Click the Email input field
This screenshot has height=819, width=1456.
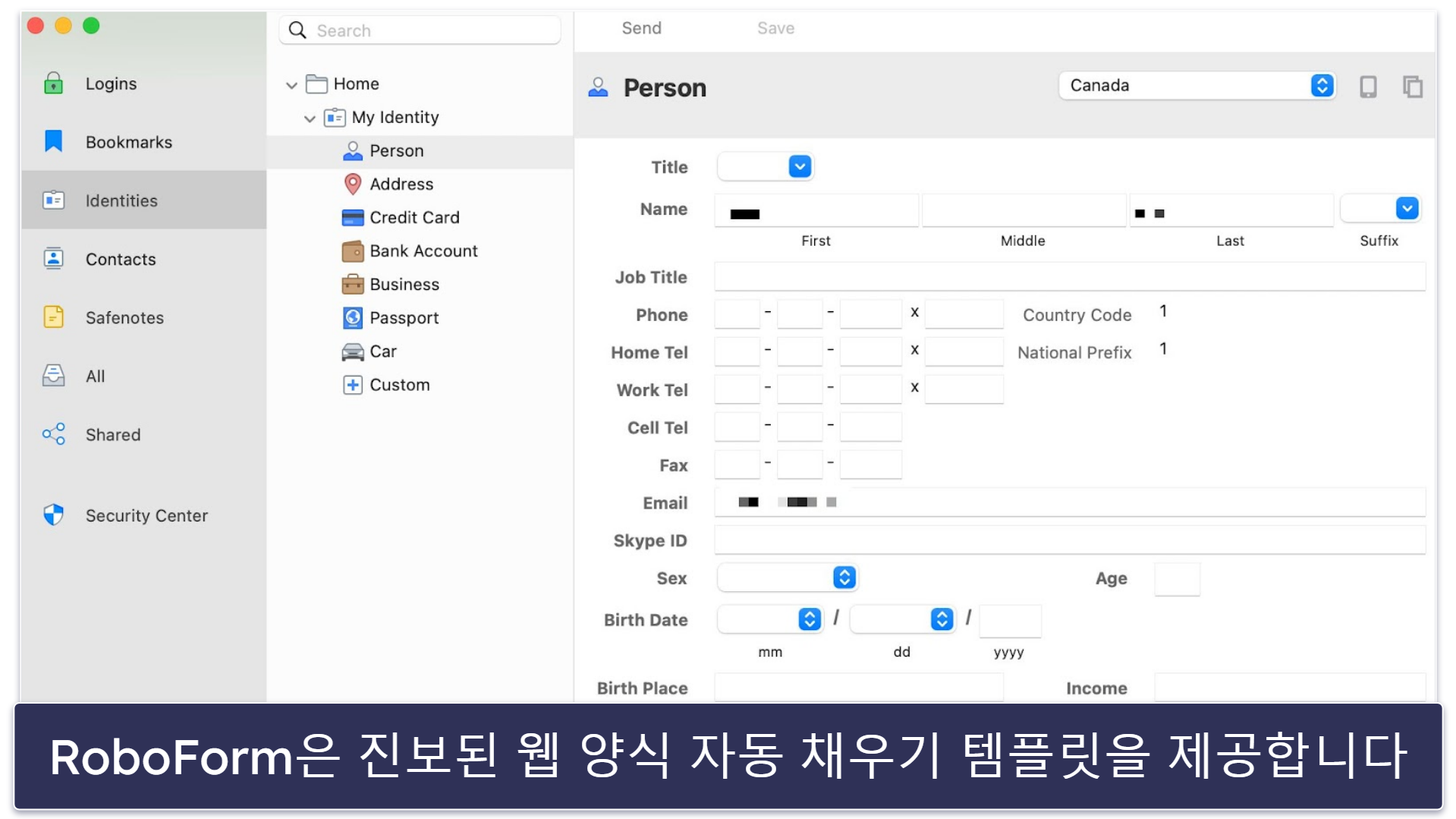[x=1070, y=502]
